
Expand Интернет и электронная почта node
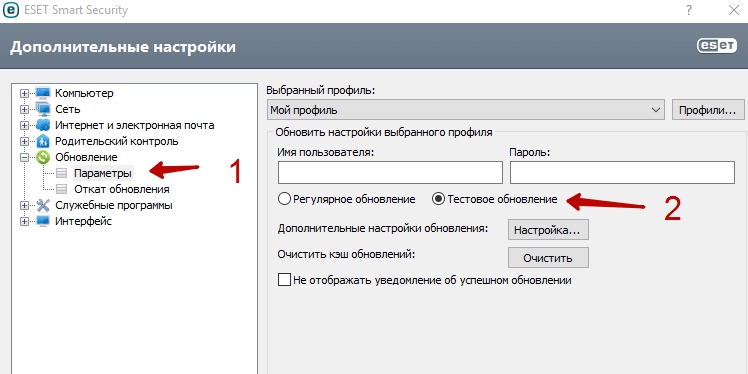(x=24, y=125)
